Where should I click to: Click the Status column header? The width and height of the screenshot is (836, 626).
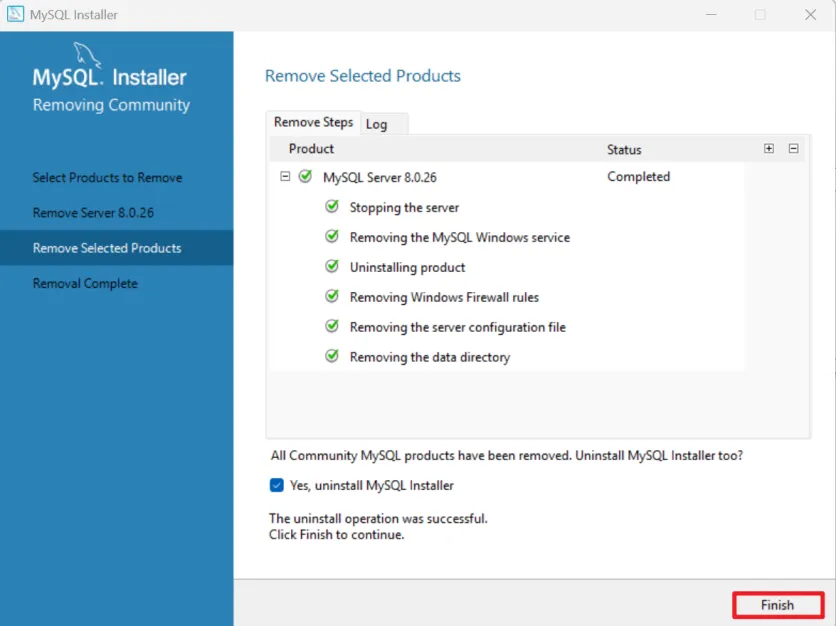coord(624,150)
